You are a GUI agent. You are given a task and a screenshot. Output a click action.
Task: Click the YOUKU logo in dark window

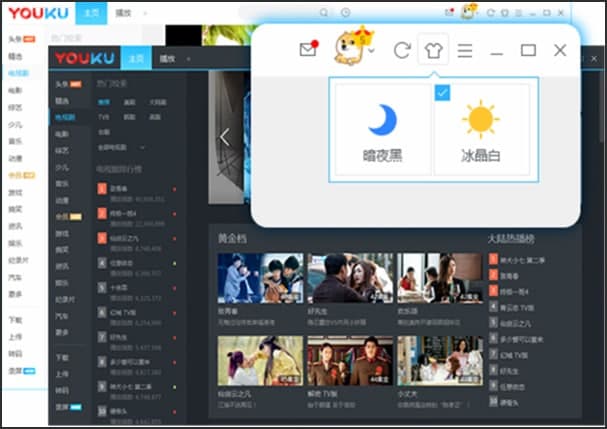pos(86,58)
